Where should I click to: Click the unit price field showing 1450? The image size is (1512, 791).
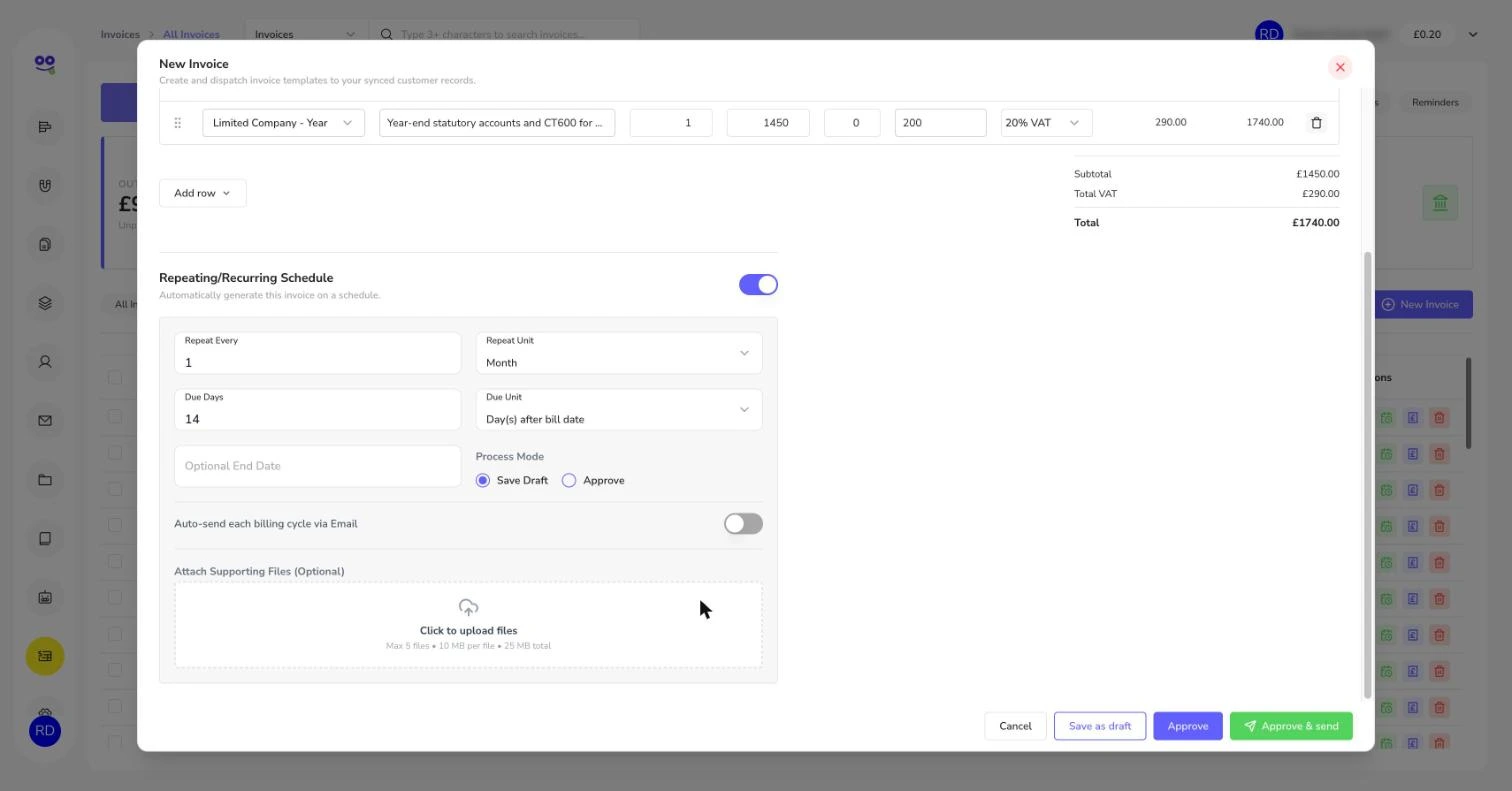pos(768,123)
